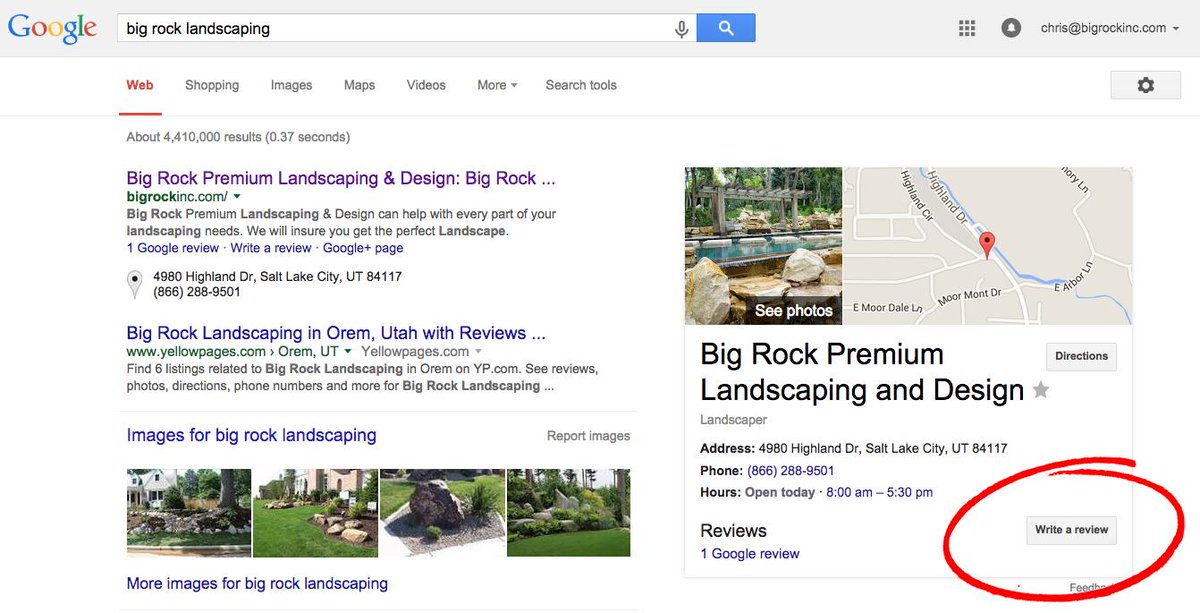1200x613 pixels.
Task: Click the map pin icon beside address
Action: coord(135,284)
